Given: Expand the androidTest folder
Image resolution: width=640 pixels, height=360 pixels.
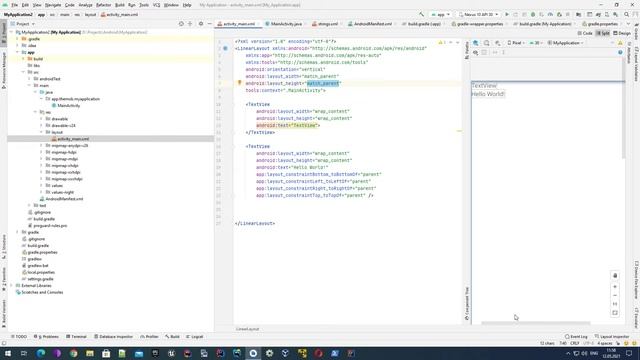Looking at the screenshot, I should (x=30, y=79).
